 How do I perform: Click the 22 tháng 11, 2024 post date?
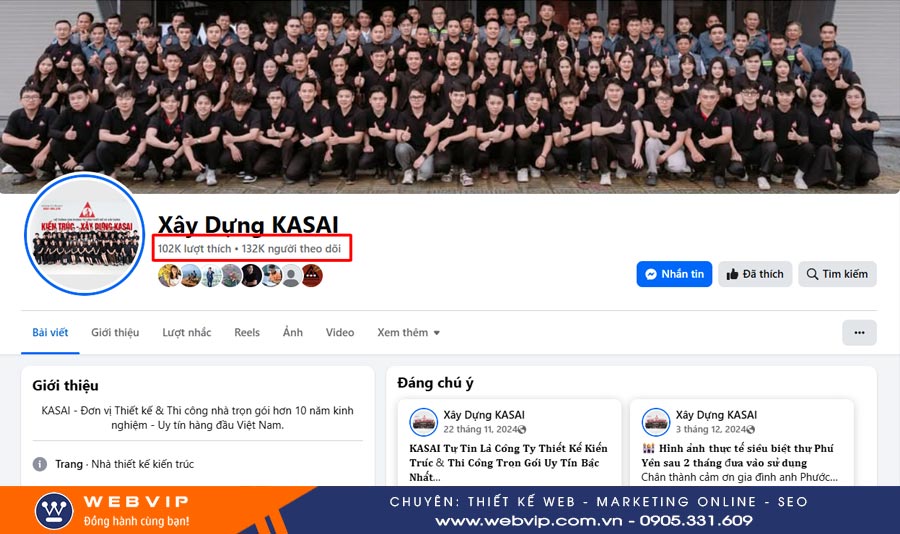click(x=480, y=429)
